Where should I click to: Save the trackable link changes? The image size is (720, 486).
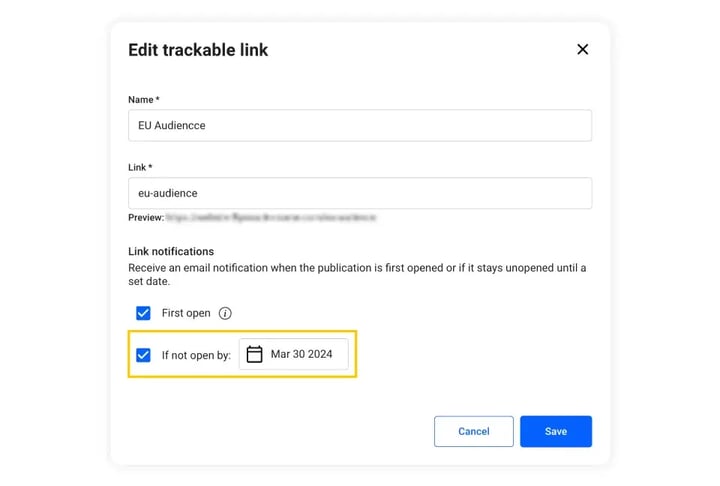[x=556, y=431]
